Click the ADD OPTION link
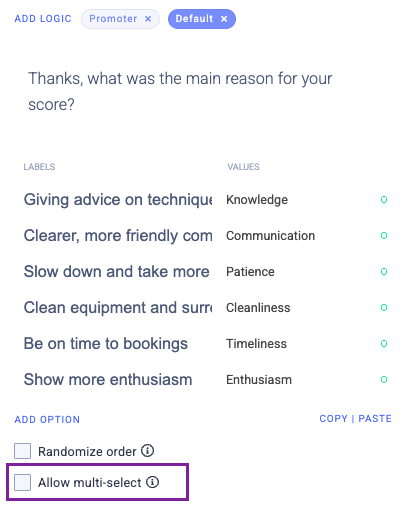The image size is (408, 505). tap(47, 419)
